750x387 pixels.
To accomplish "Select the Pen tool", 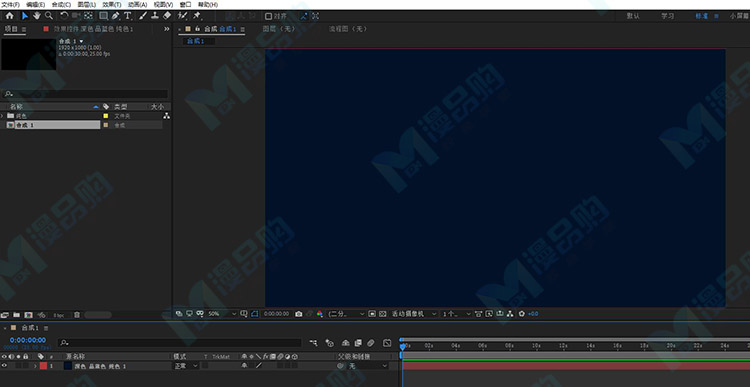I will (x=116, y=16).
